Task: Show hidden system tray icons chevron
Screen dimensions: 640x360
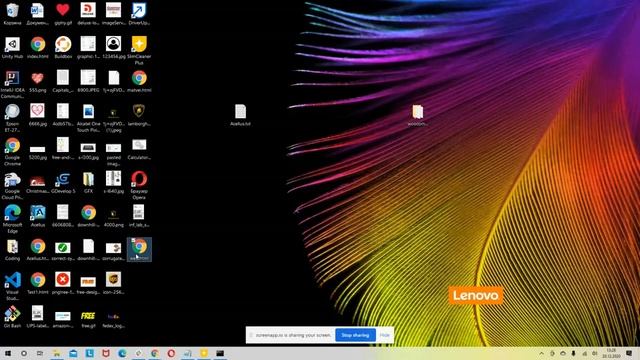Action: click(x=541, y=353)
